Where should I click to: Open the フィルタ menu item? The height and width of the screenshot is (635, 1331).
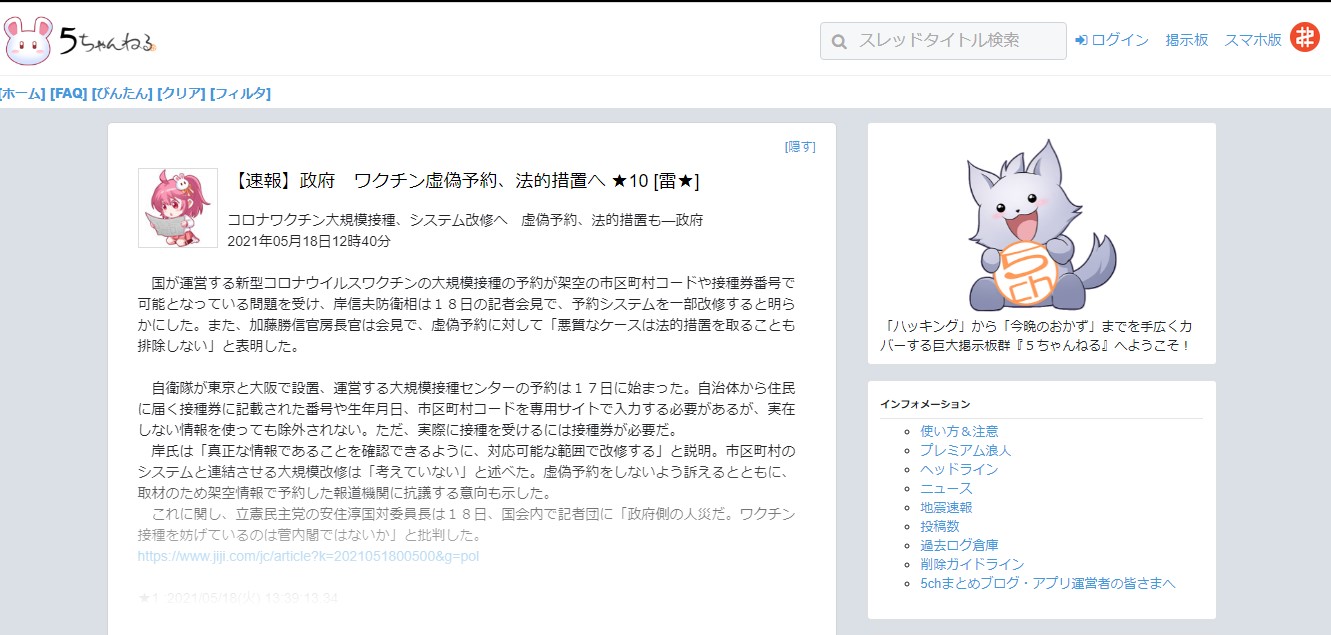point(240,93)
